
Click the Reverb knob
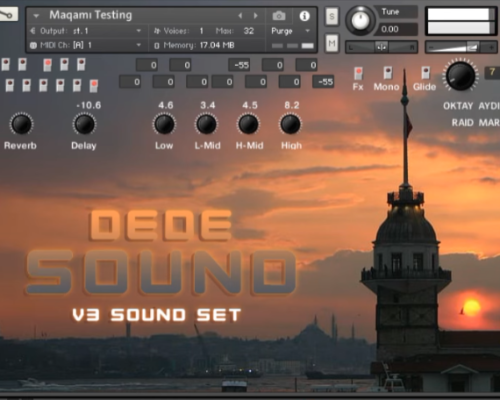point(21,124)
